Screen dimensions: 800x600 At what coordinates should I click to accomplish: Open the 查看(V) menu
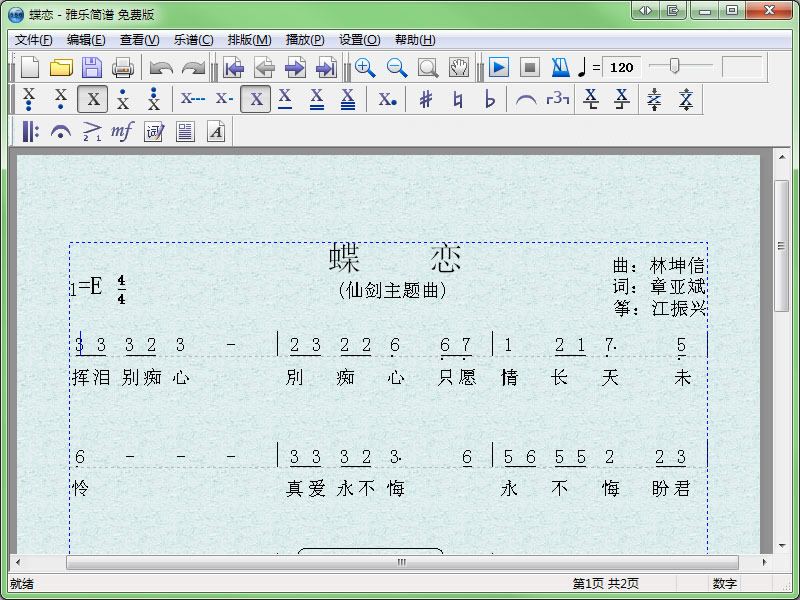(x=140, y=40)
